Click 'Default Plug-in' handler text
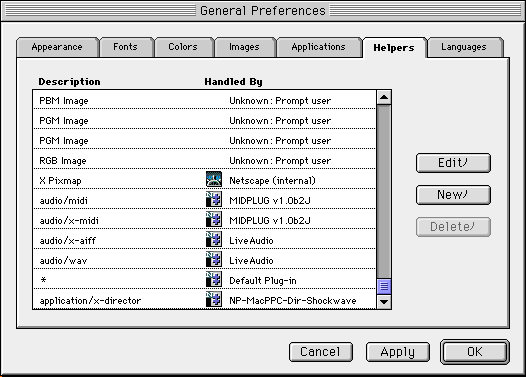The image size is (526, 377). 263,280
